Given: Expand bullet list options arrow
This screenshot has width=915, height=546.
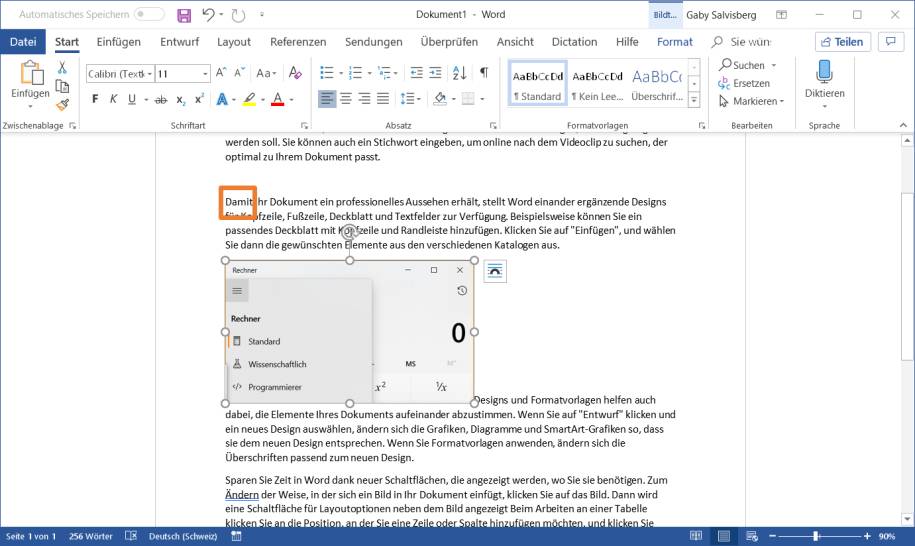Looking at the screenshot, I should (x=340, y=73).
